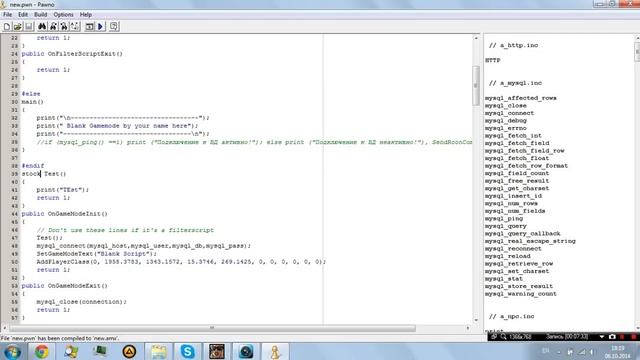Open the Build menu
The width and height of the screenshot is (640, 360).
(x=40, y=14)
